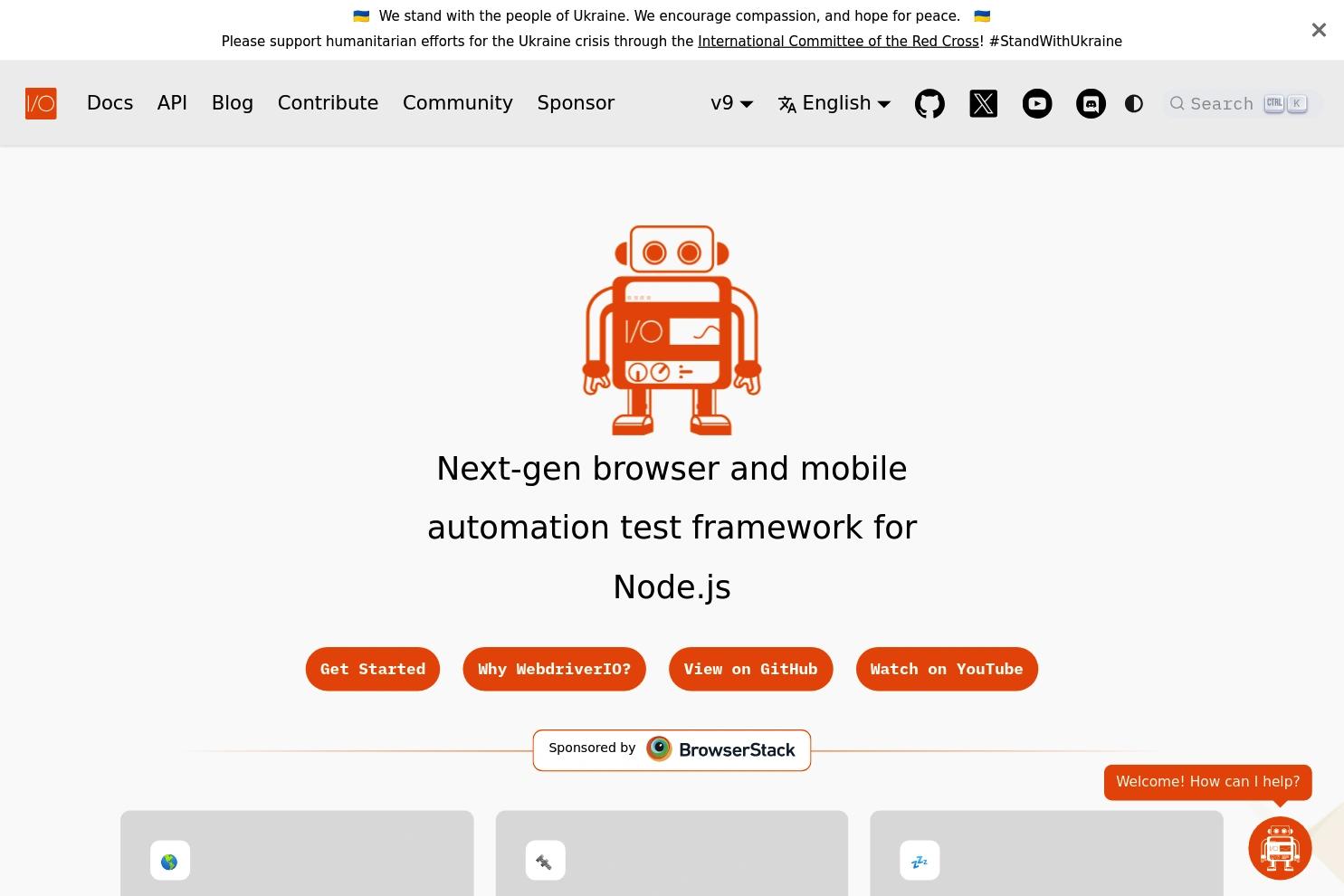Open the English language dropdown

(x=834, y=103)
